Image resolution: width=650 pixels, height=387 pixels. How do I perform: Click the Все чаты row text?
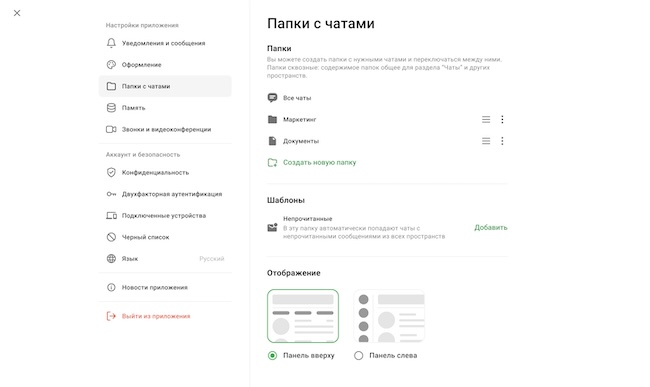pyautogui.click(x=297, y=98)
